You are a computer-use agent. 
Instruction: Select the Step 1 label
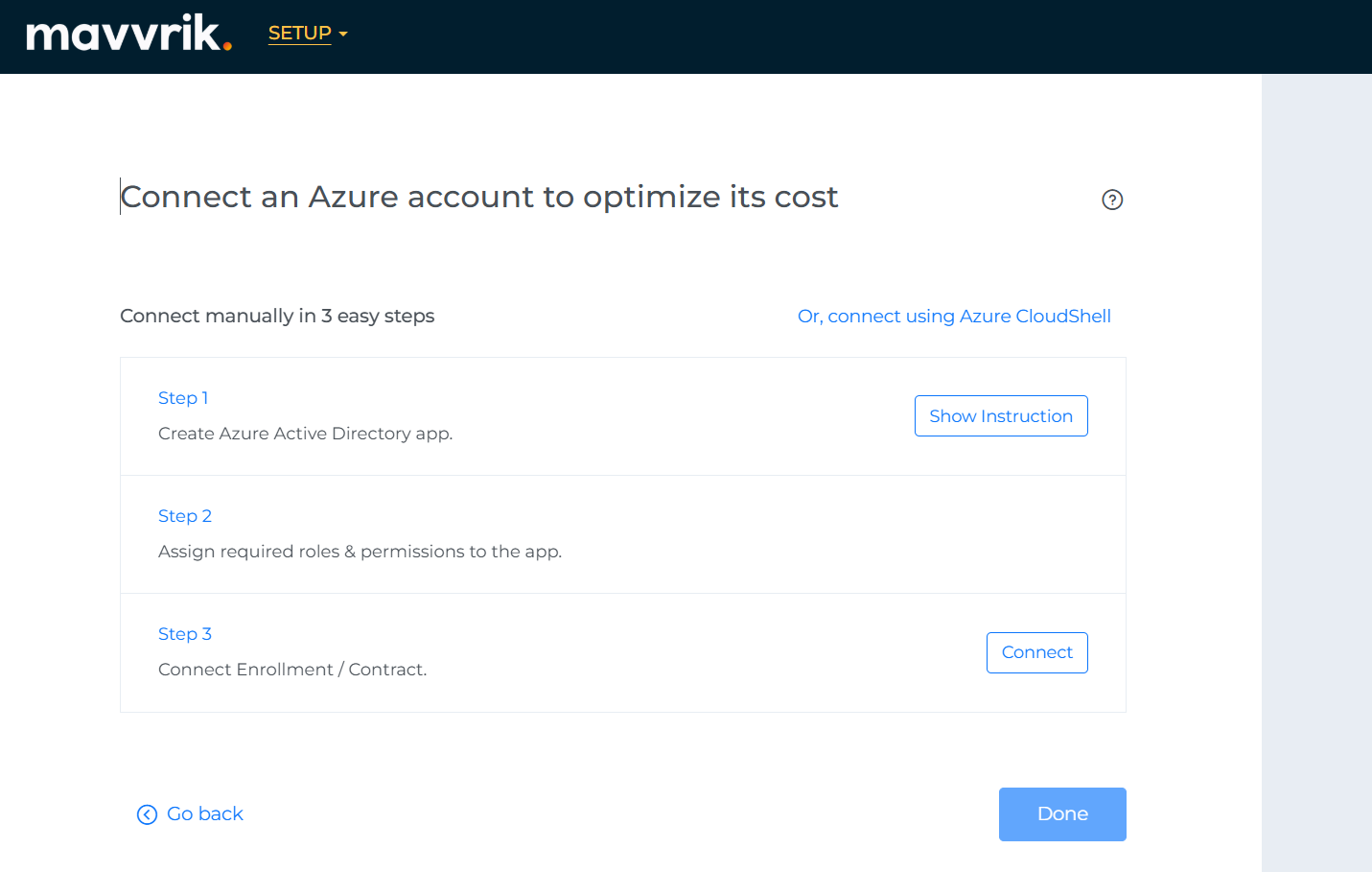pyautogui.click(x=183, y=398)
